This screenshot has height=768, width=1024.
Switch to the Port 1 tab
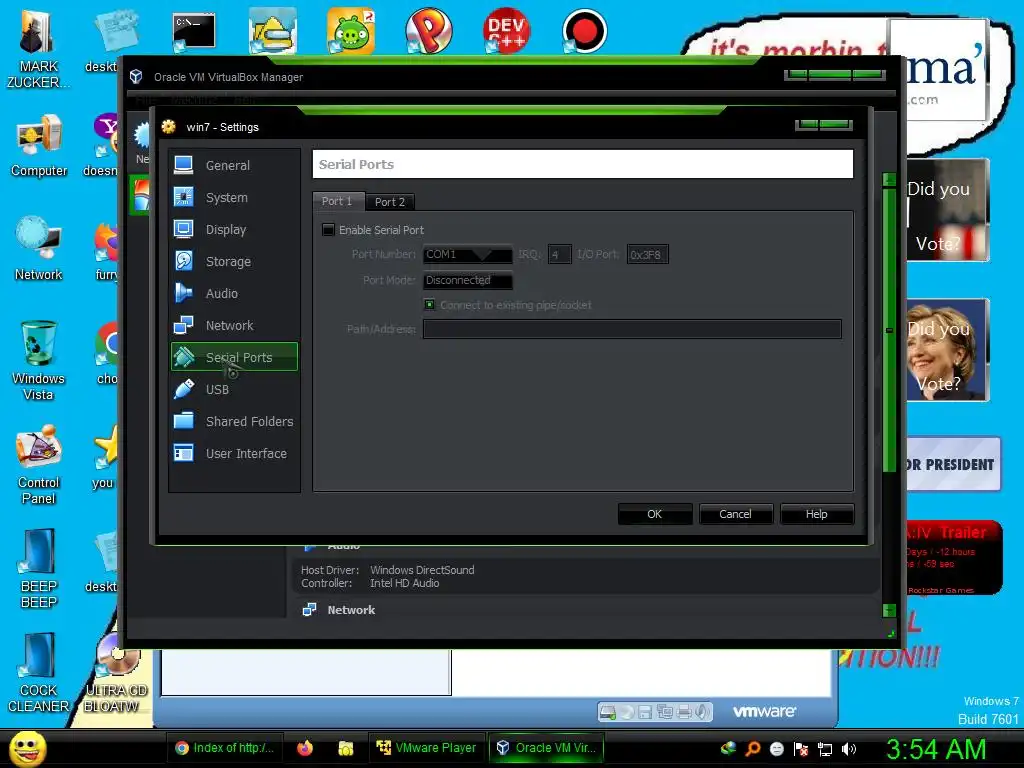337,201
